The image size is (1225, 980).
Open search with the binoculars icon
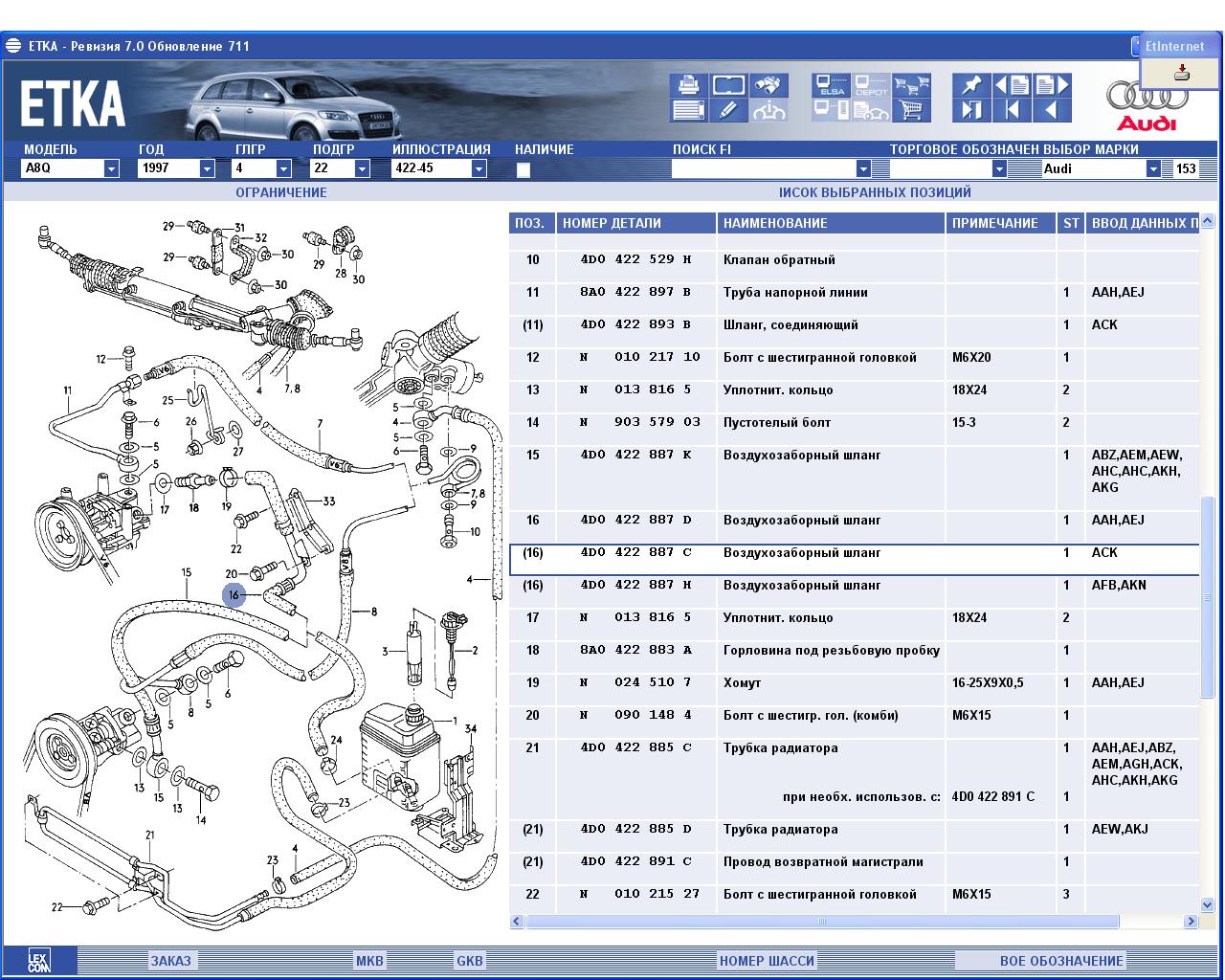pos(768,85)
